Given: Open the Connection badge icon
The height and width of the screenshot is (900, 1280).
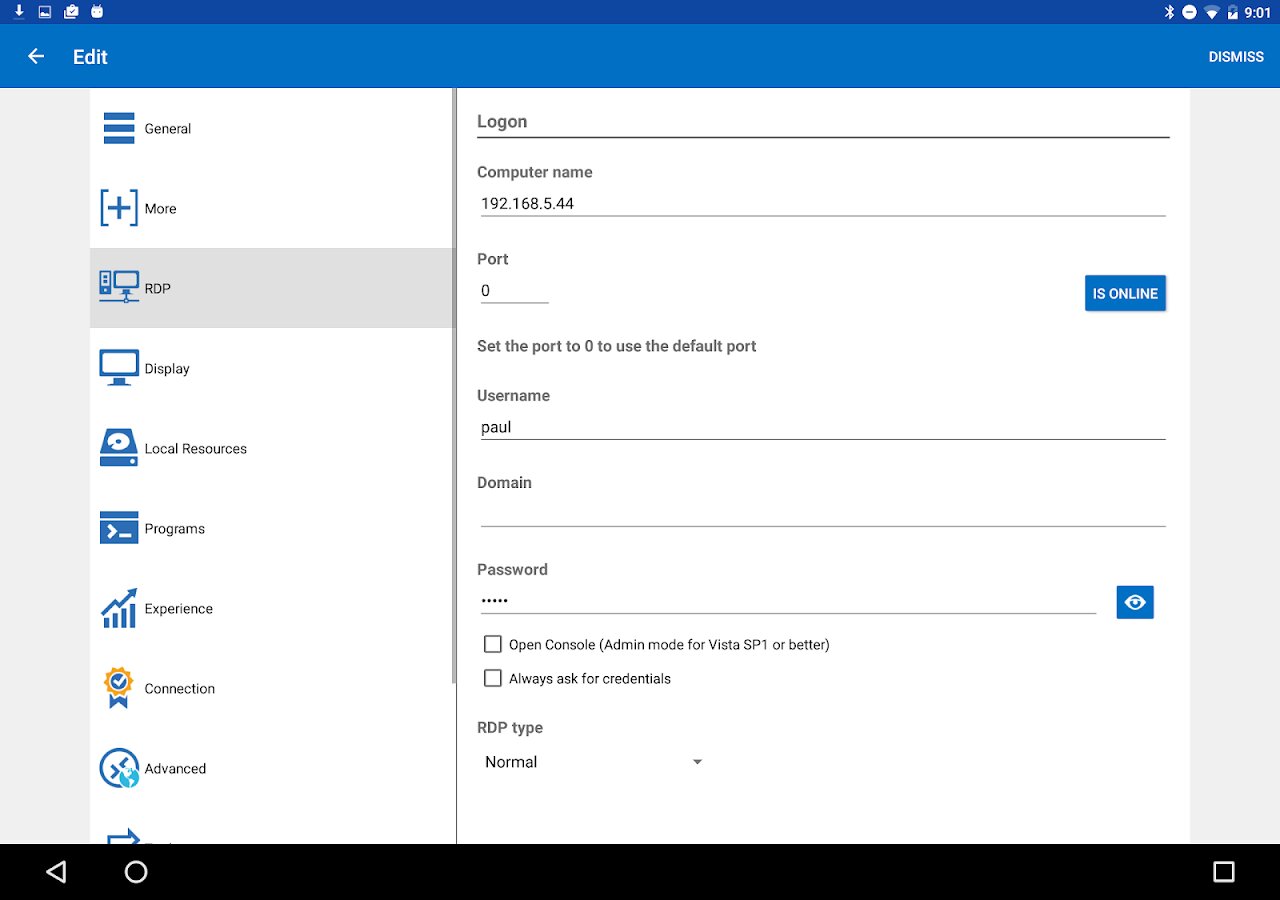Looking at the screenshot, I should 119,688.
